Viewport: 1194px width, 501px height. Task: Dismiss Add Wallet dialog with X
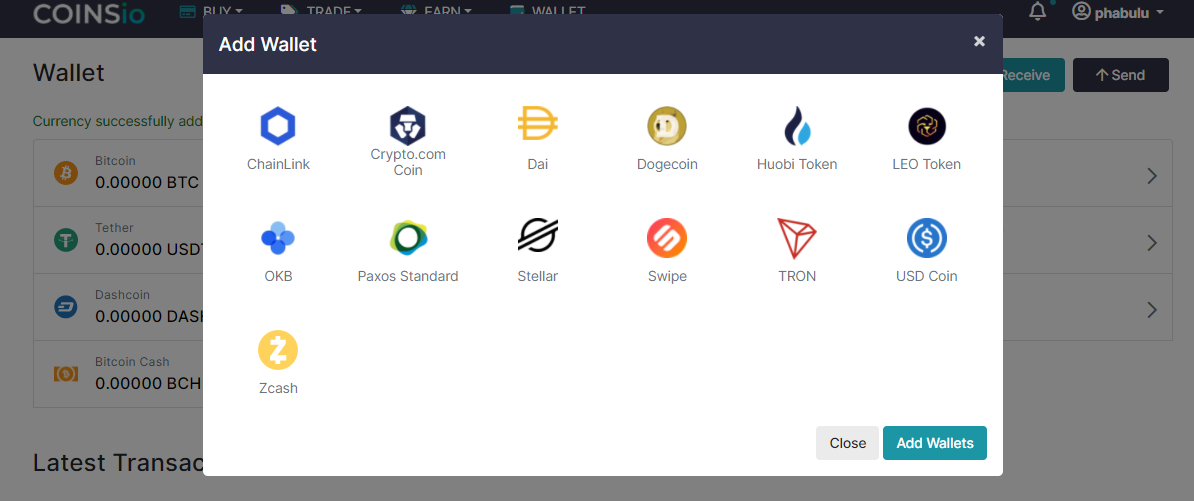(x=979, y=41)
